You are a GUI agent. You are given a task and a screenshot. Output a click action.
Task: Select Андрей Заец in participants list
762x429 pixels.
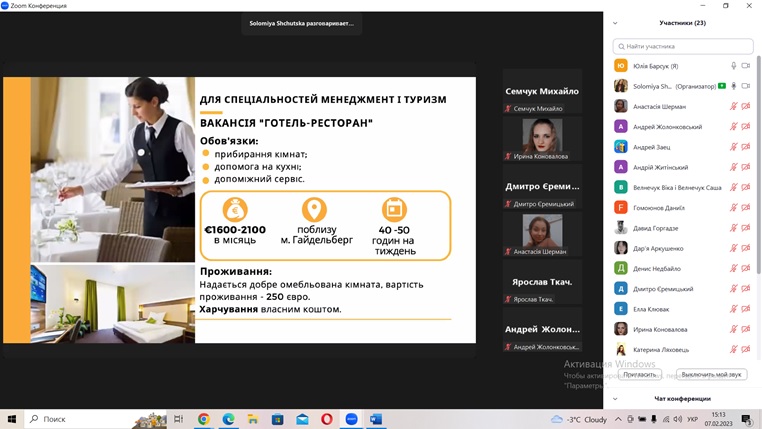click(683, 147)
